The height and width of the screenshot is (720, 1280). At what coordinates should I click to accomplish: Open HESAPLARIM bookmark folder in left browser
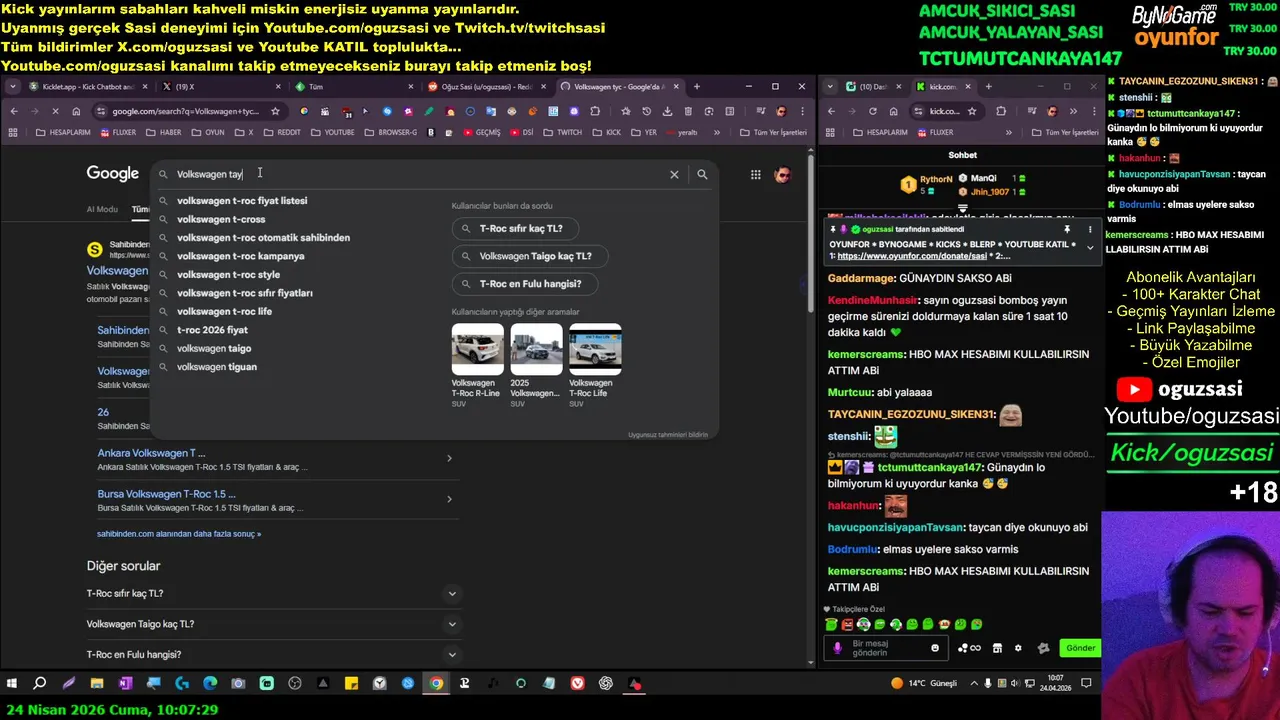pyautogui.click(x=63, y=132)
